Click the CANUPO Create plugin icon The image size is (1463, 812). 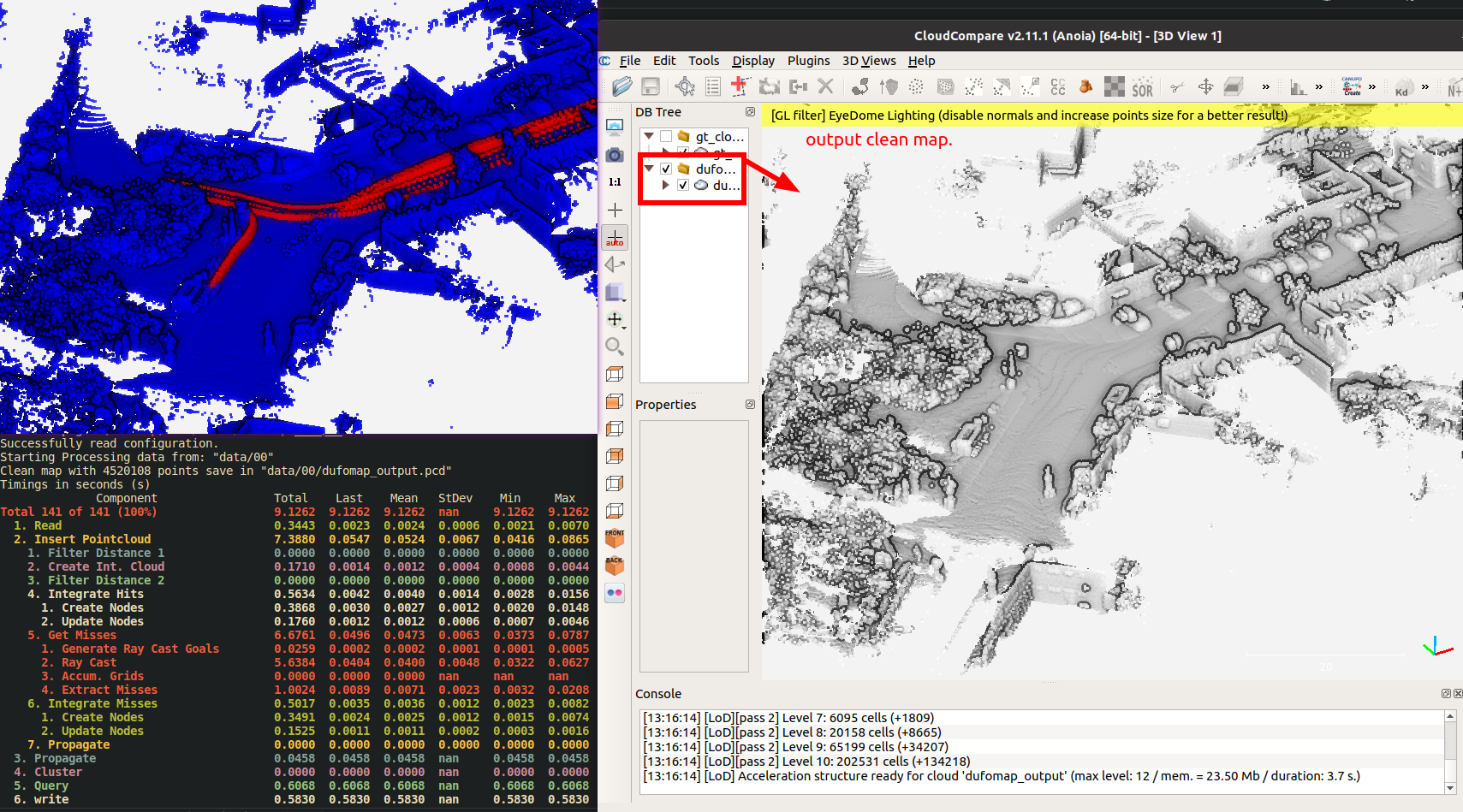(1352, 86)
